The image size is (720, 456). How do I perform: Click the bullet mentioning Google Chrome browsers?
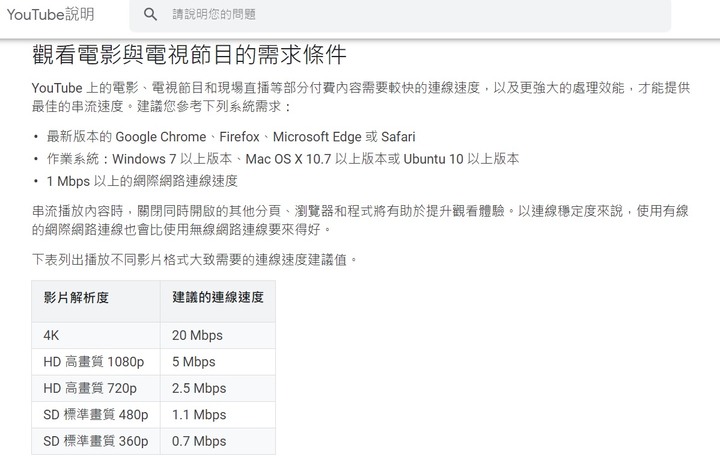point(231,136)
